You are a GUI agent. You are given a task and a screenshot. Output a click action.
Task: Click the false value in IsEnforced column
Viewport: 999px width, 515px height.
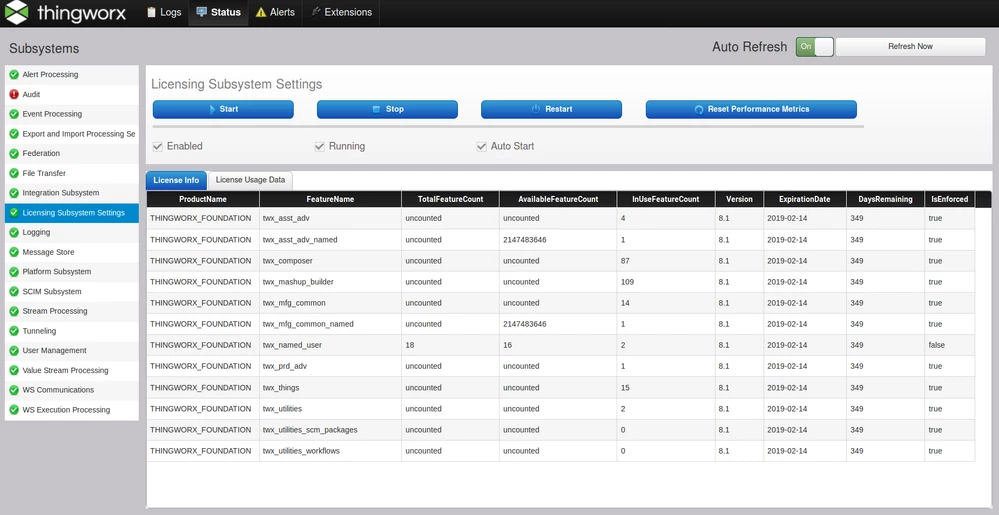(x=937, y=345)
